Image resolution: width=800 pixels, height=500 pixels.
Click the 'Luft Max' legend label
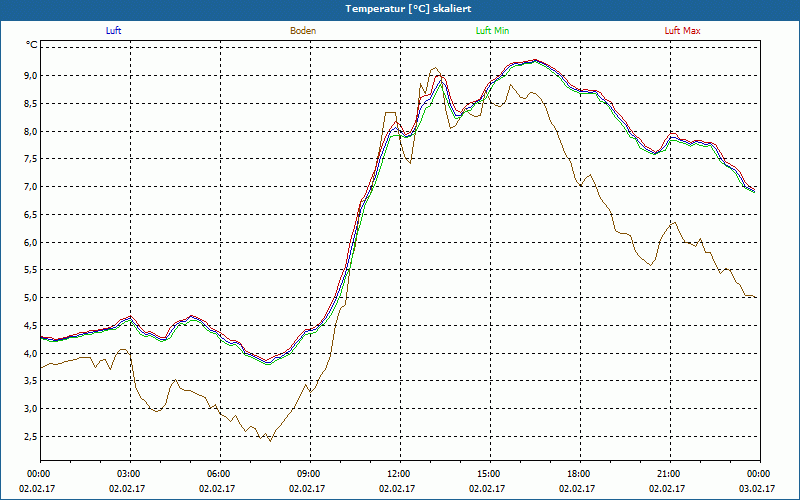pos(682,31)
